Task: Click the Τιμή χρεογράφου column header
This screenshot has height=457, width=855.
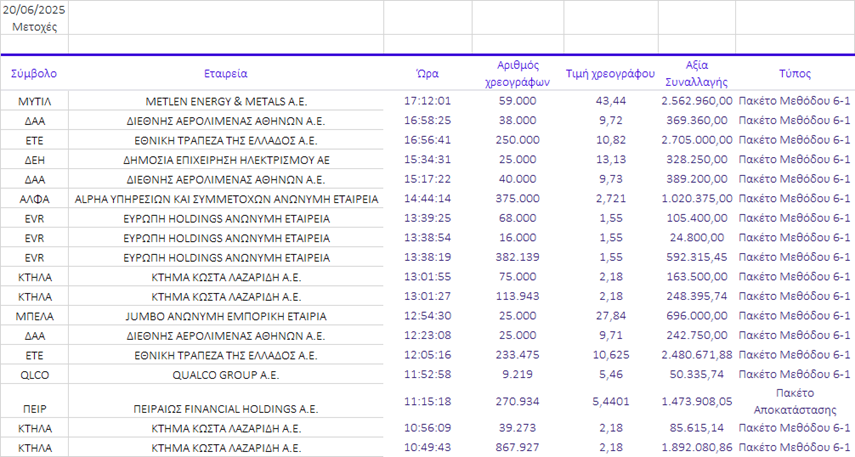Action: coord(610,74)
